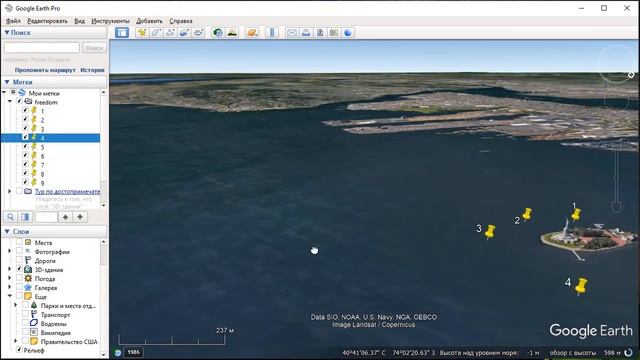Click the split-view button below places
Screen dimensions: 640x360
[x=25, y=217]
